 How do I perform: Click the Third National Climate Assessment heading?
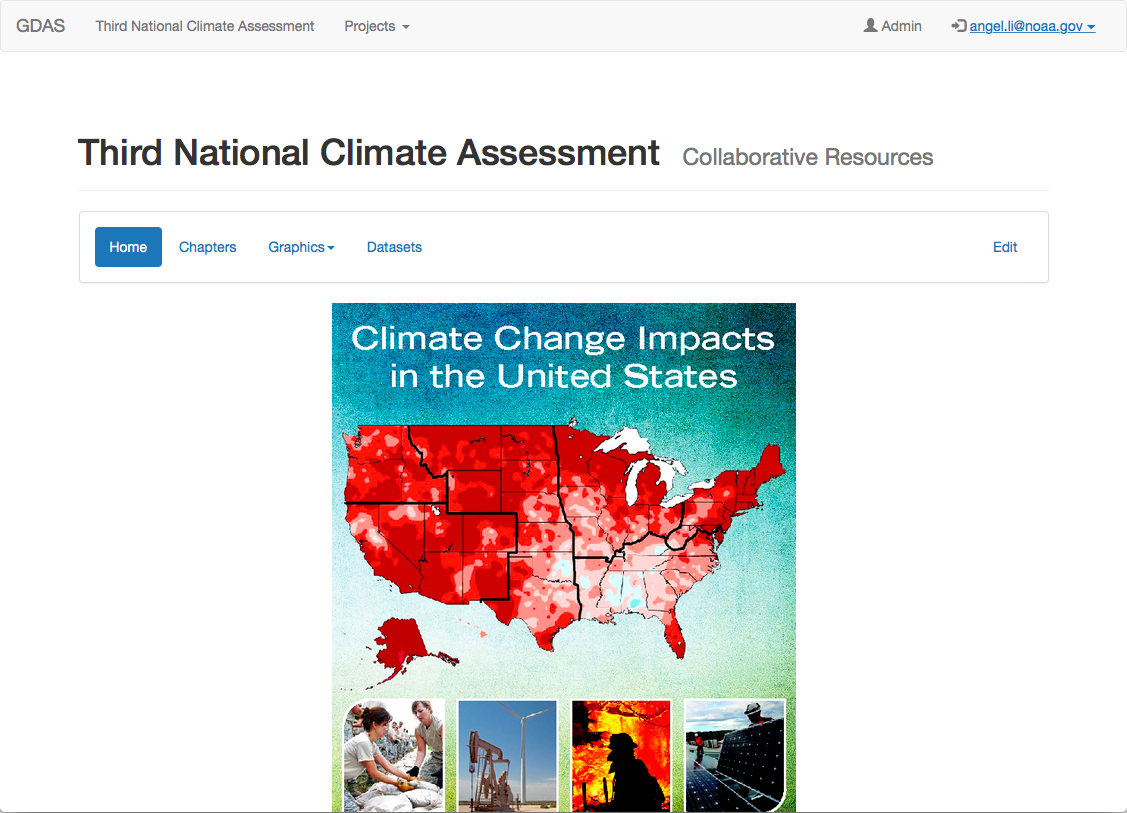point(369,152)
